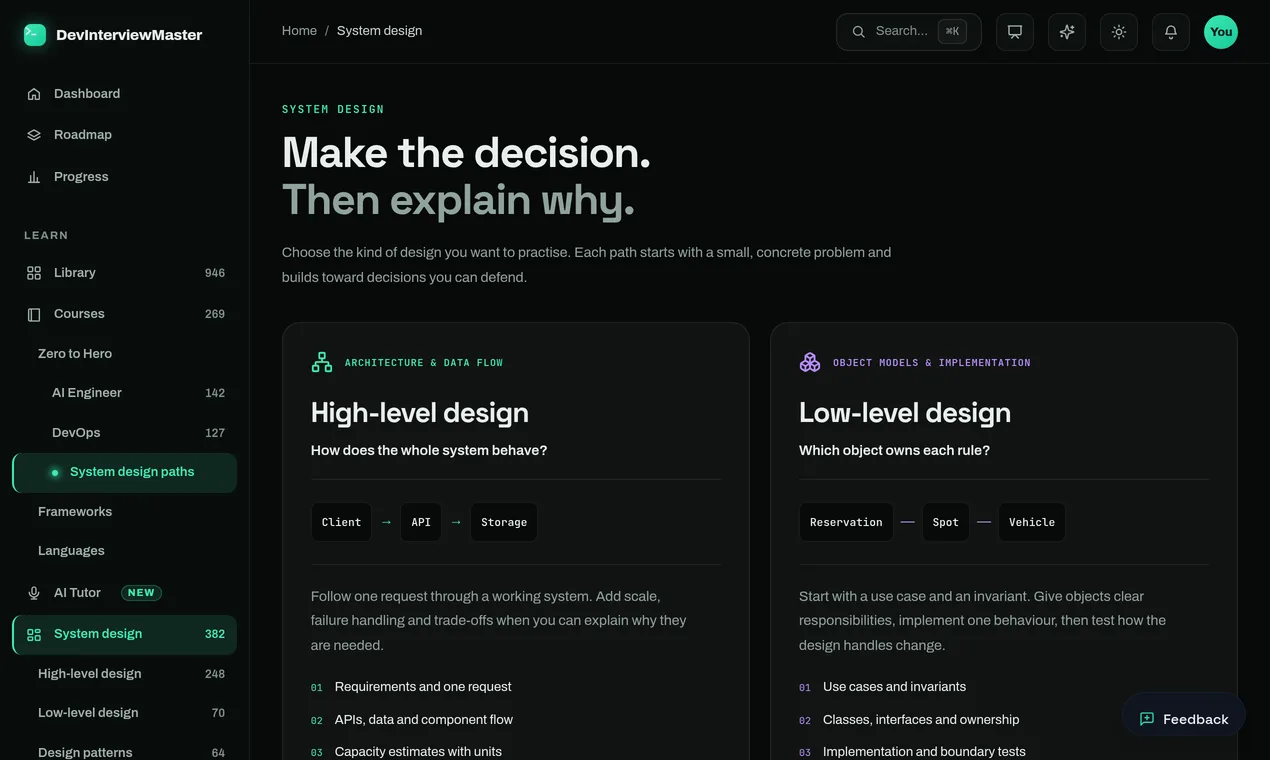This screenshot has height=760, width=1270.
Task: Open the presentation screen icon button
Action: [1015, 32]
